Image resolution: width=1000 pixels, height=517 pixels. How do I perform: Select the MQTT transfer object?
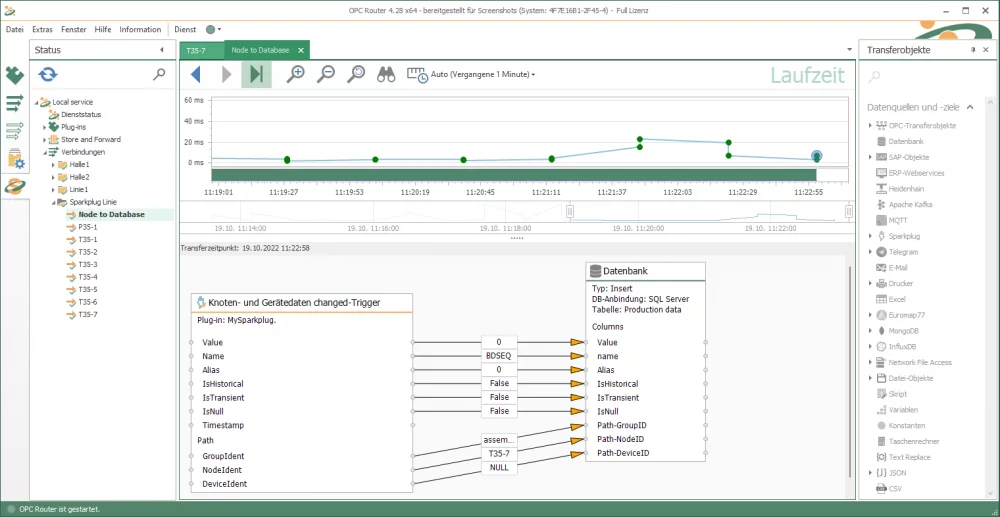point(897,221)
